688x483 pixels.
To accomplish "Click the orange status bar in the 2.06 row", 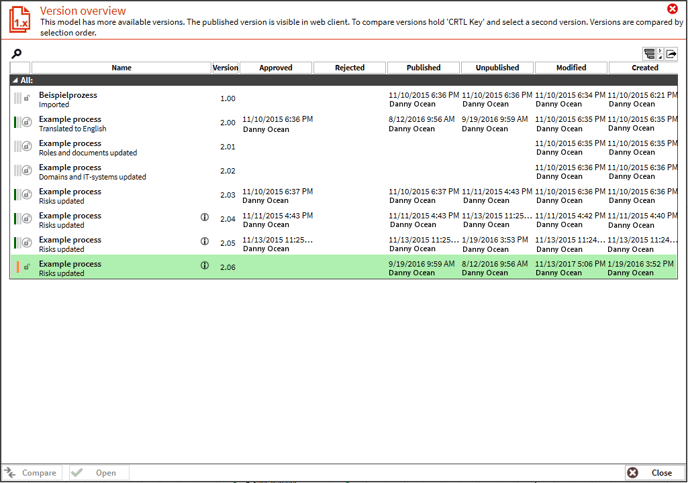I will (18, 267).
